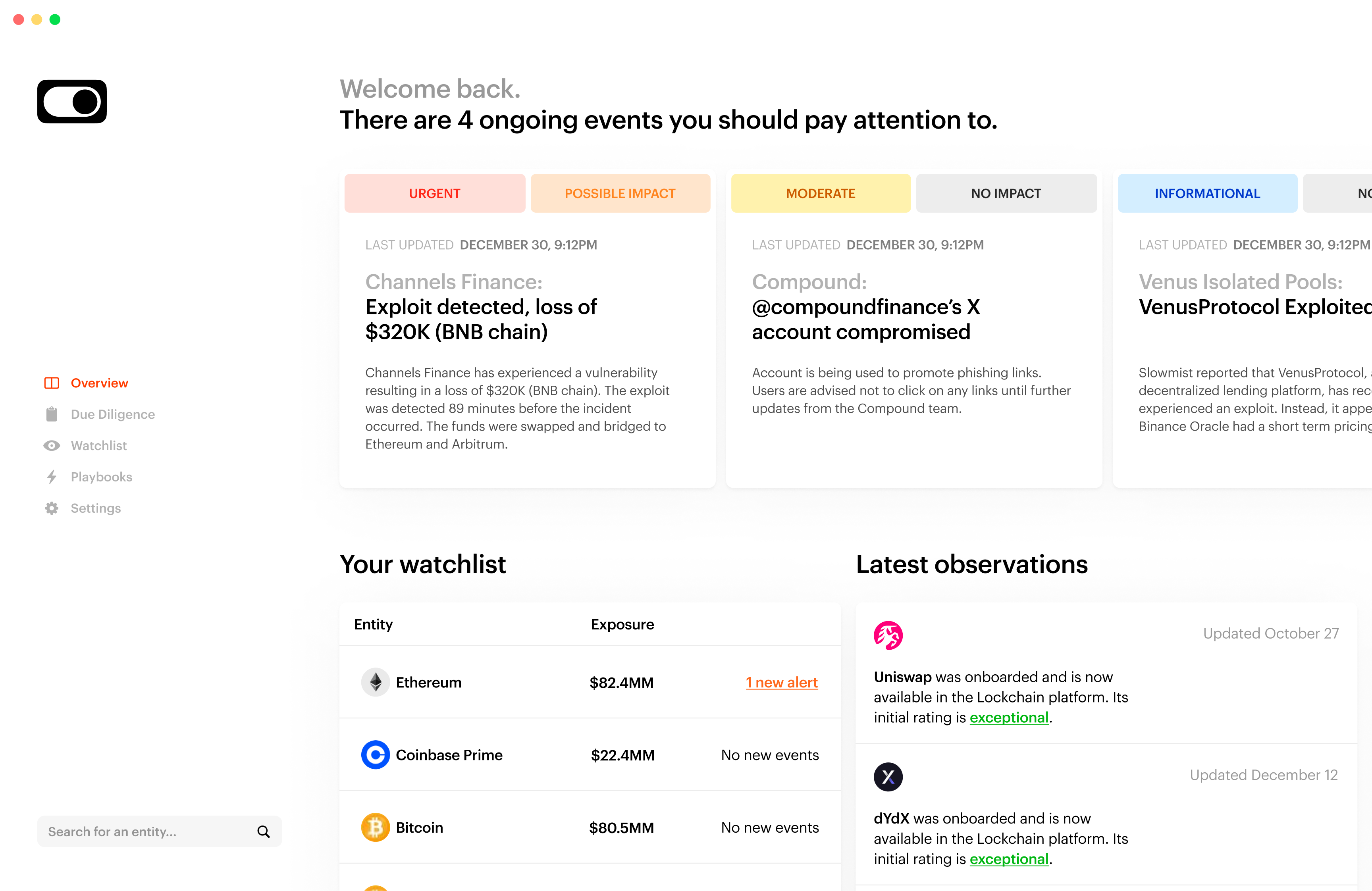Image resolution: width=1372 pixels, height=891 pixels.
Task: Open the '1 new alert' link for Ethereum
Action: 782,682
